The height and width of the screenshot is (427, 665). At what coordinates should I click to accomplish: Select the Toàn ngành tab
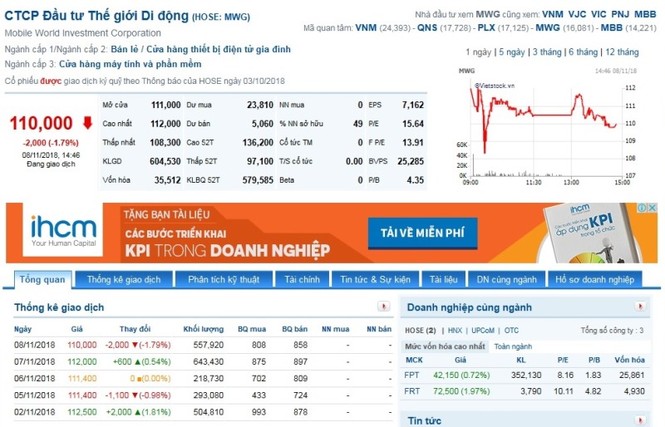click(x=513, y=346)
